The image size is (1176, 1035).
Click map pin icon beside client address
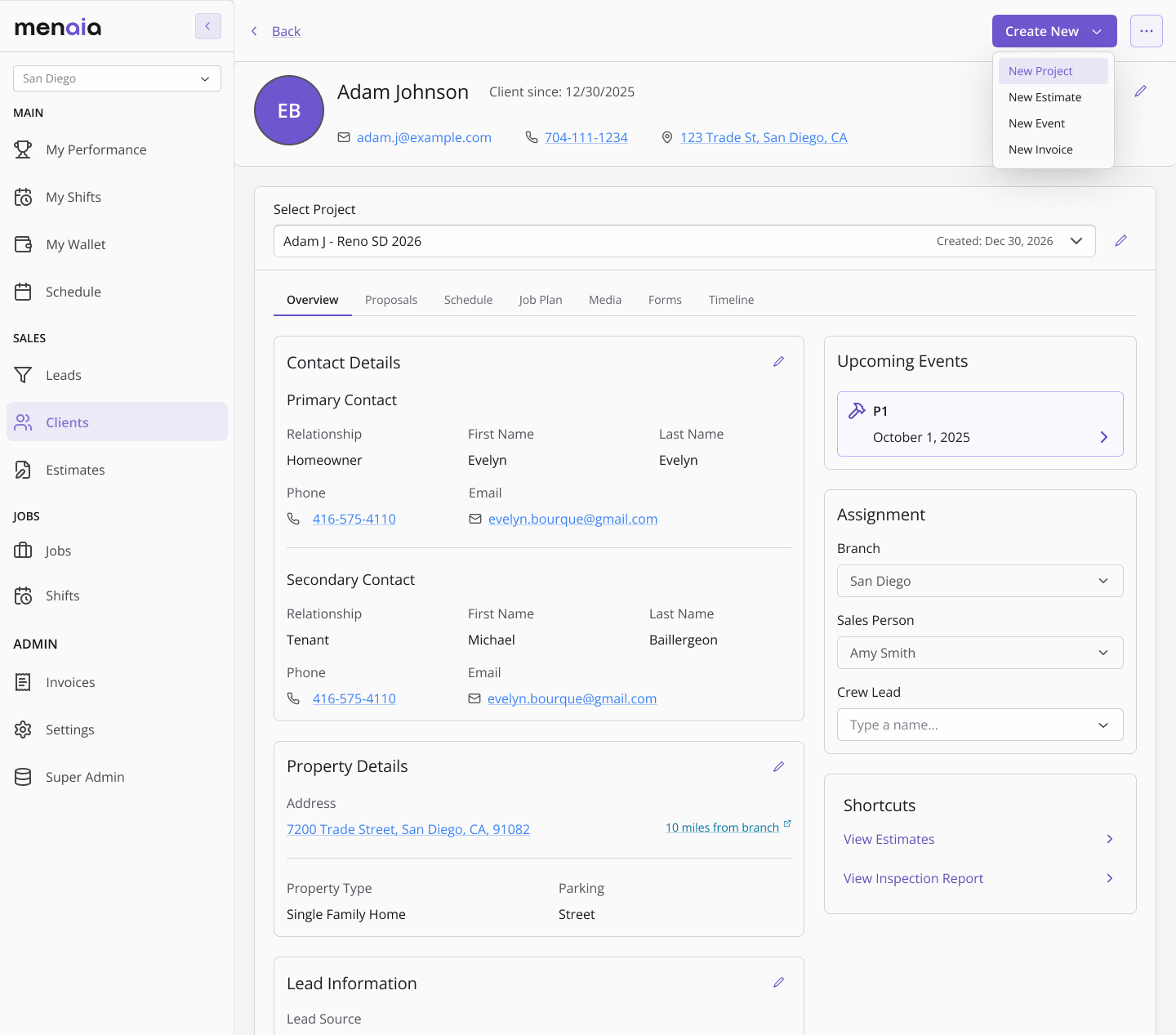[x=667, y=137]
